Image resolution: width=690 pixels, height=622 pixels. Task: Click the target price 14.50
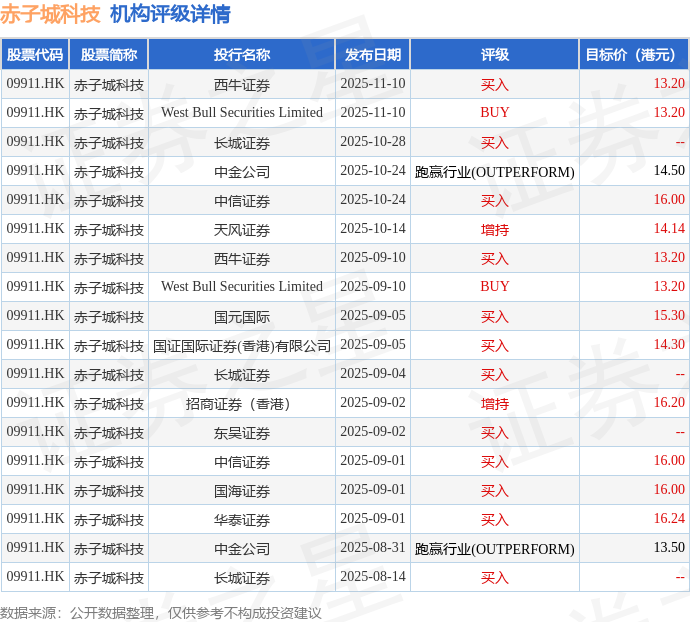pos(669,171)
